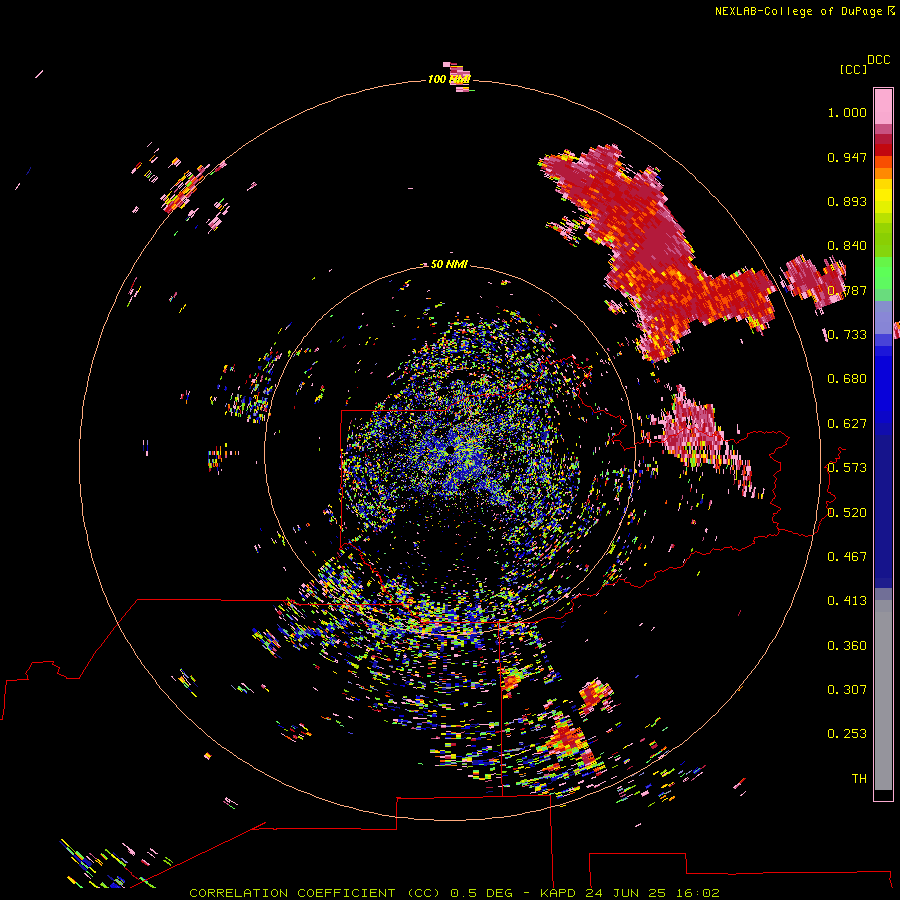The width and height of the screenshot is (900, 900).
Task: Click the 0.413 value on the legend
Action: click(x=847, y=601)
